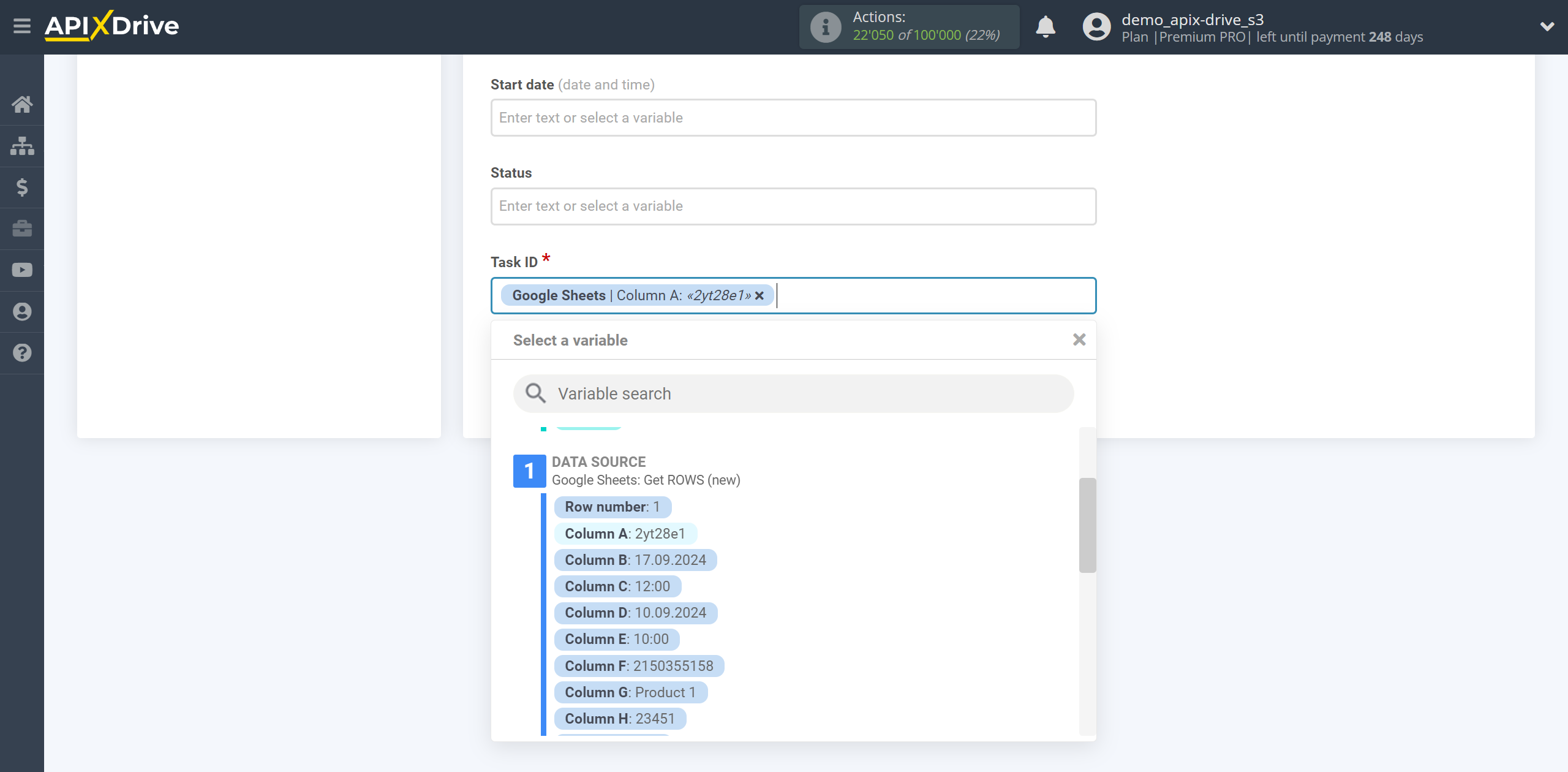Viewport: 1568px width, 772px height.
Task: Open video tutorials icon in sidebar
Action: coord(22,270)
